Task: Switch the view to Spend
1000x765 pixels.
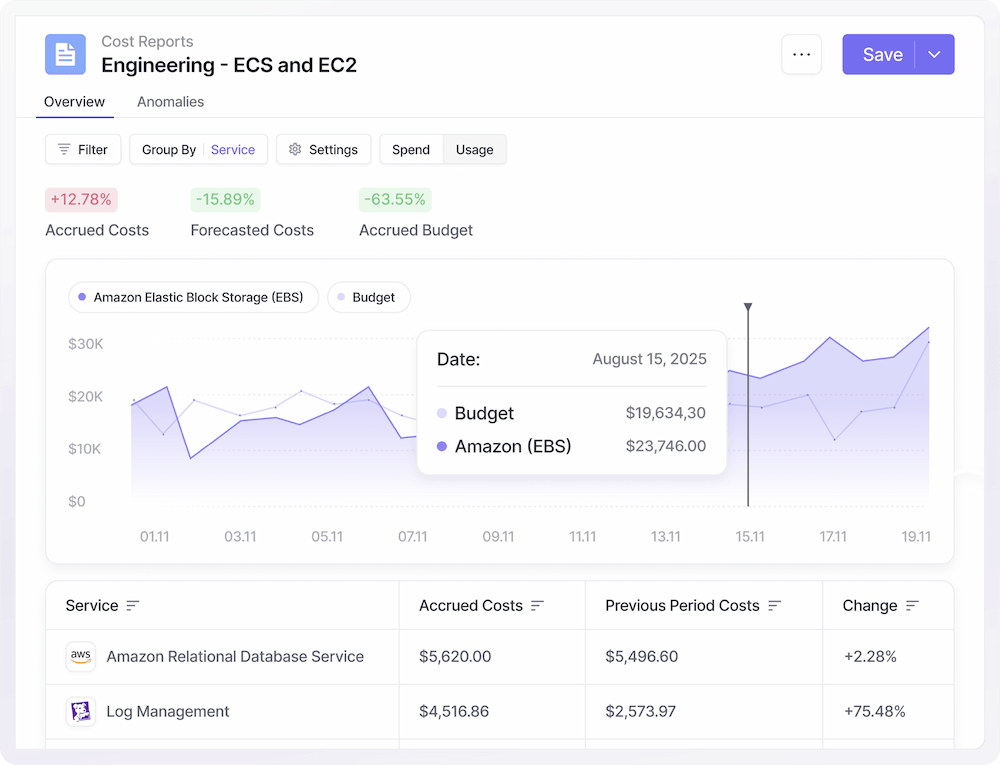Action: click(x=411, y=150)
